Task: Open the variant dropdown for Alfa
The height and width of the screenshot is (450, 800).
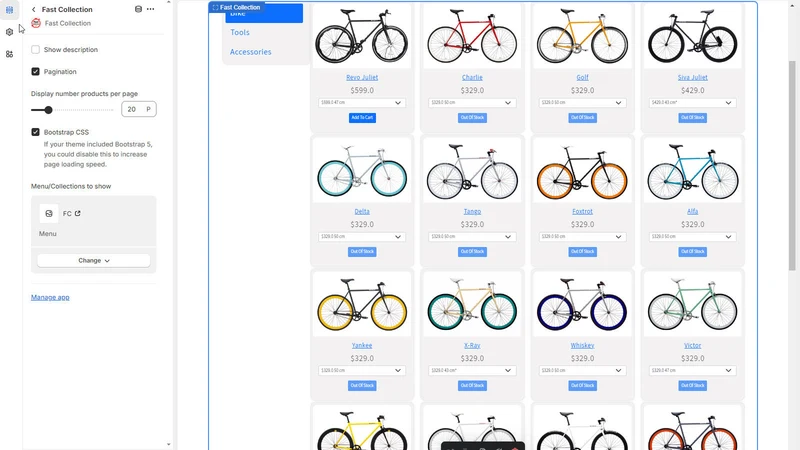Action: [692, 237]
